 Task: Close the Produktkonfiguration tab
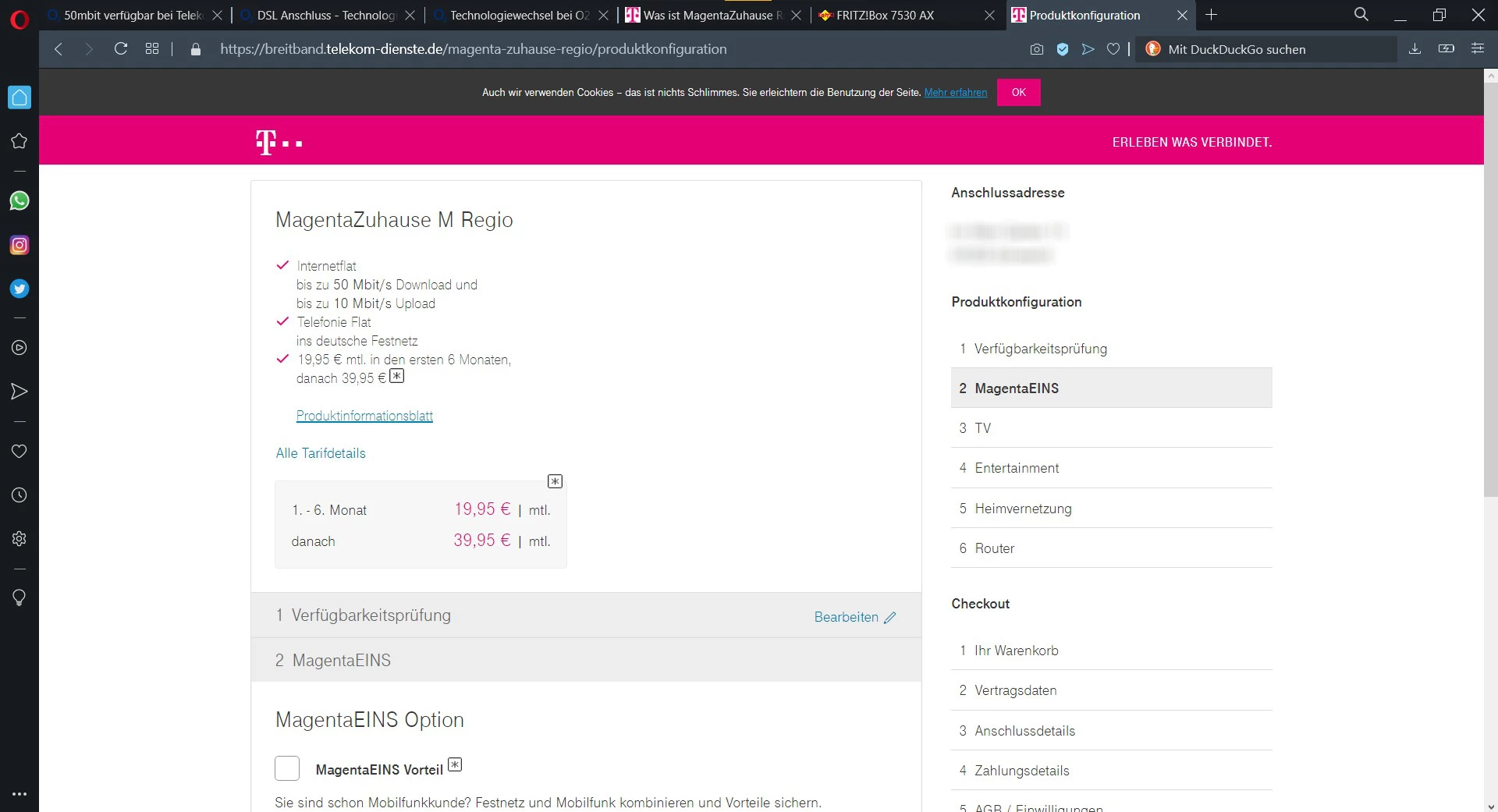(1183, 16)
